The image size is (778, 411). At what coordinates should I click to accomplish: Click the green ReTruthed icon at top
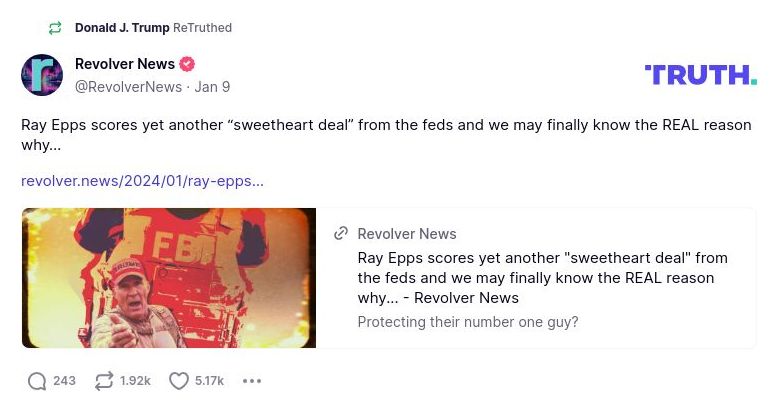[x=55, y=28]
